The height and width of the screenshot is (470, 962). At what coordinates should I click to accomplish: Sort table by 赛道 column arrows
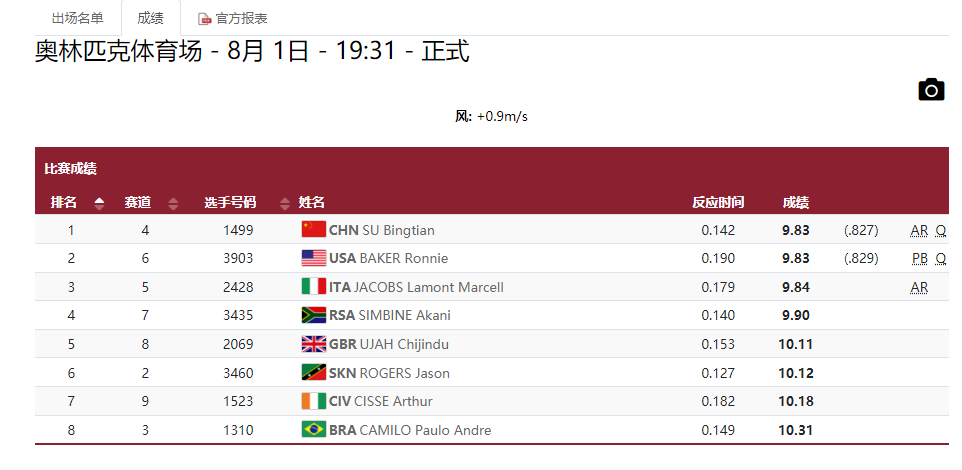173,203
